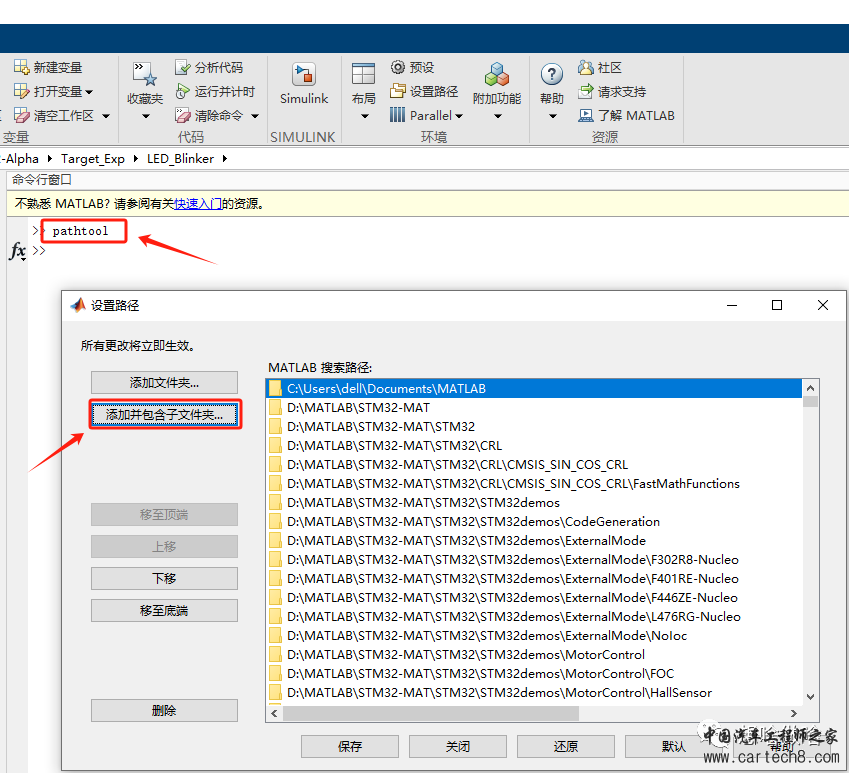Select the path ending in F446ZE-Nucleo

pos(534,598)
